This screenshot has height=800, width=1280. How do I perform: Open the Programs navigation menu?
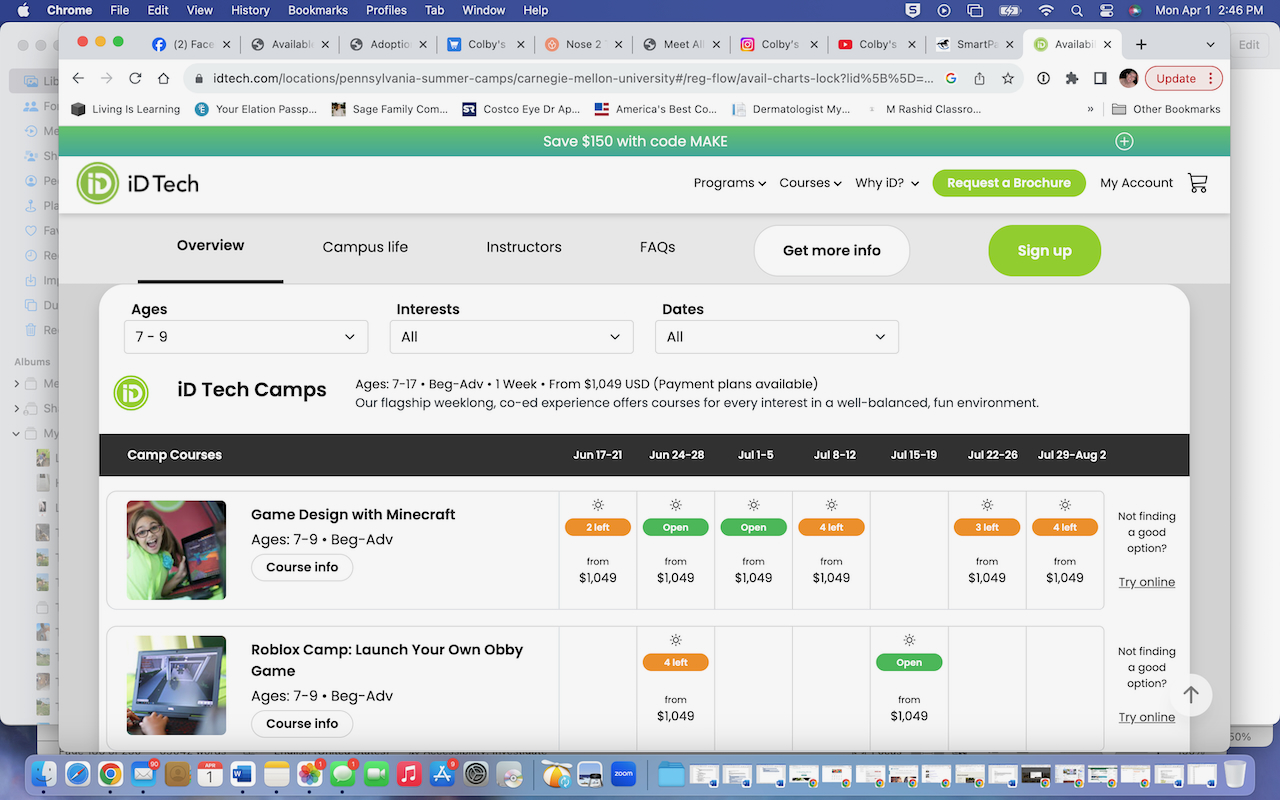(729, 183)
